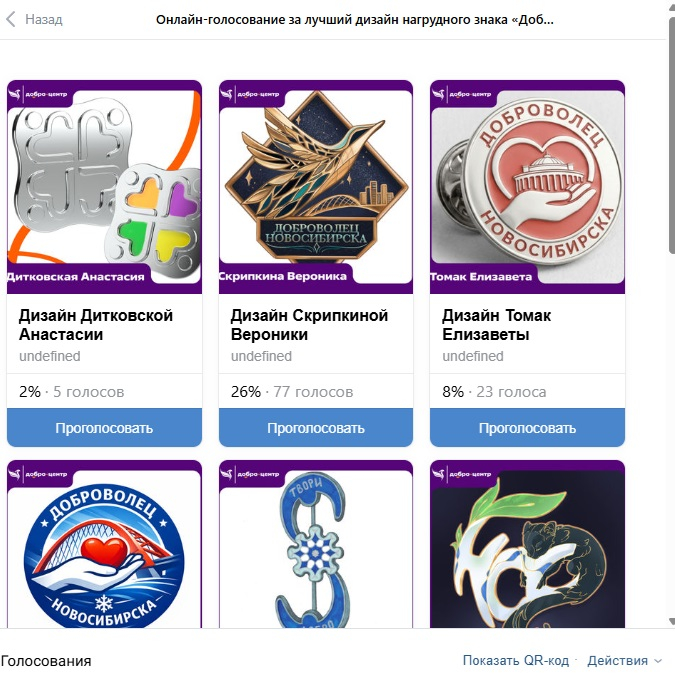The width and height of the screenshot is (675, 688).
Task: Show the QR code
Action: click(x=516, y=660)
